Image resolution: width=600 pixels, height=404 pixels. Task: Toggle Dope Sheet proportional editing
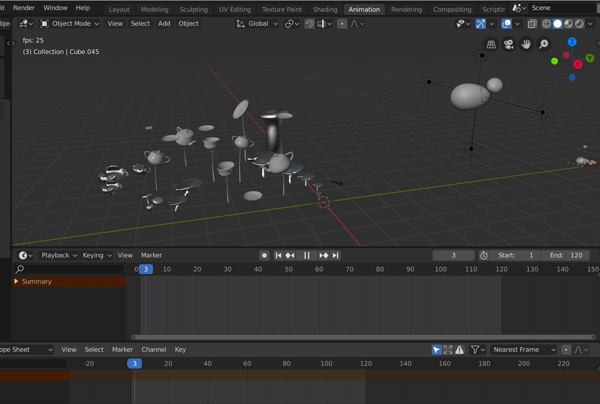(x=566, y=350)
